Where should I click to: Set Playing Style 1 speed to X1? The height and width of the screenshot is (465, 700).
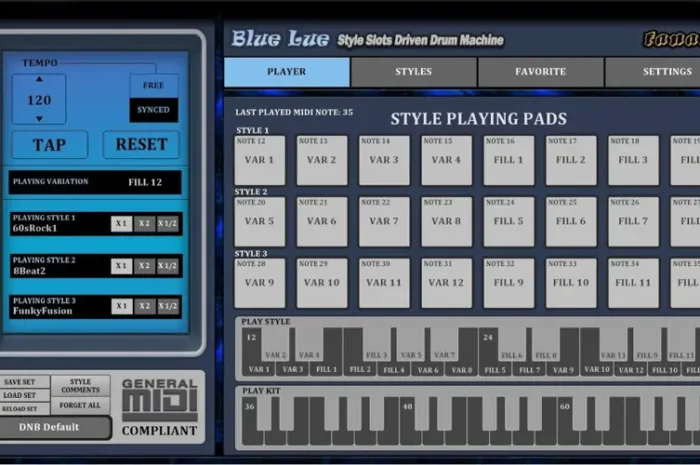pos(121,224)
